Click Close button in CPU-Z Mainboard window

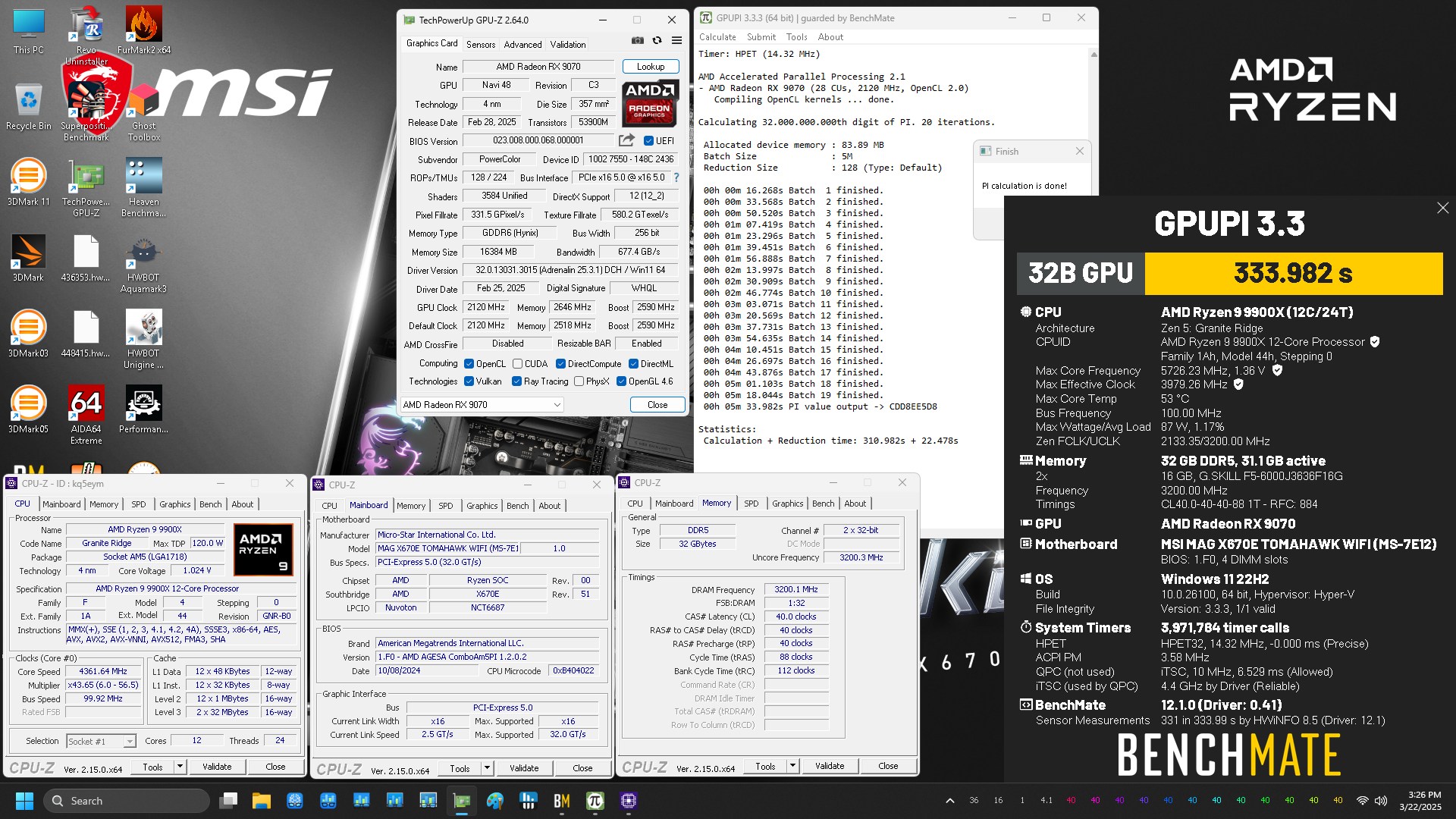pos(582,768)
